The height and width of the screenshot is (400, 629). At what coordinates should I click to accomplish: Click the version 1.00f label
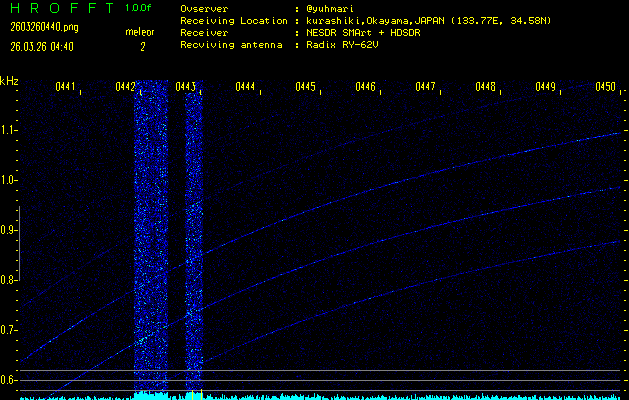[x=139, y=8]
